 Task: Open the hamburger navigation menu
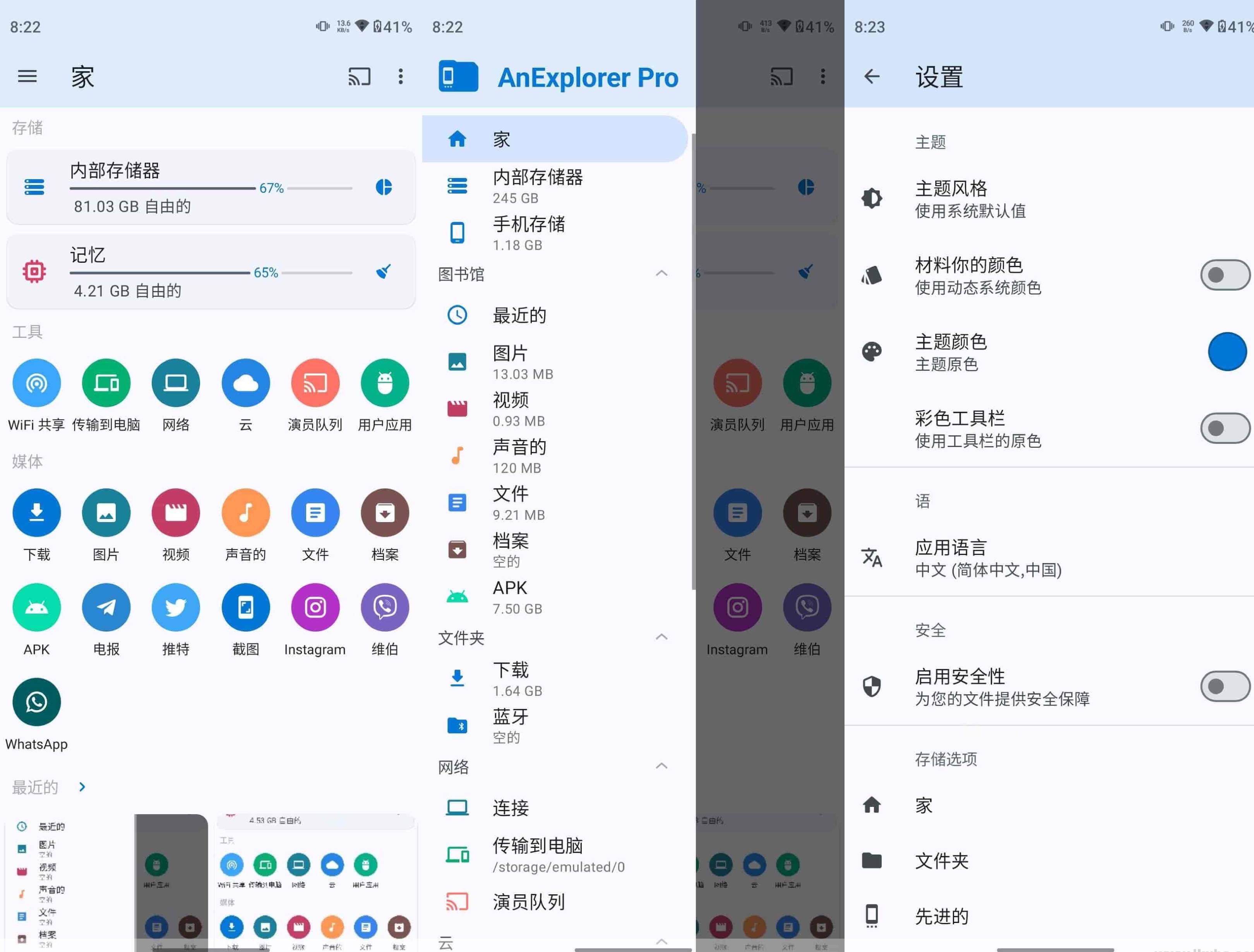coord(27,77)
